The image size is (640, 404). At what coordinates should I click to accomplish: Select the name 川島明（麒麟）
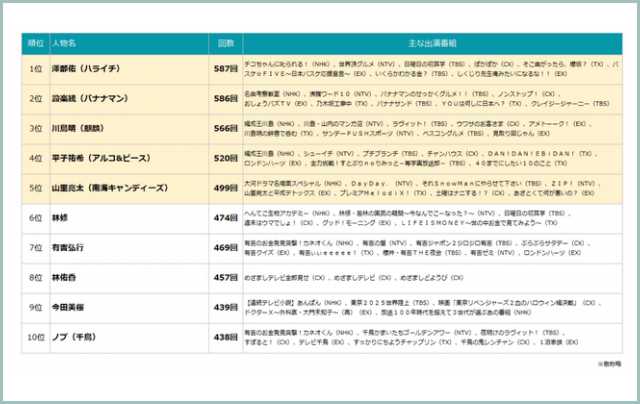tap(78, 129)
